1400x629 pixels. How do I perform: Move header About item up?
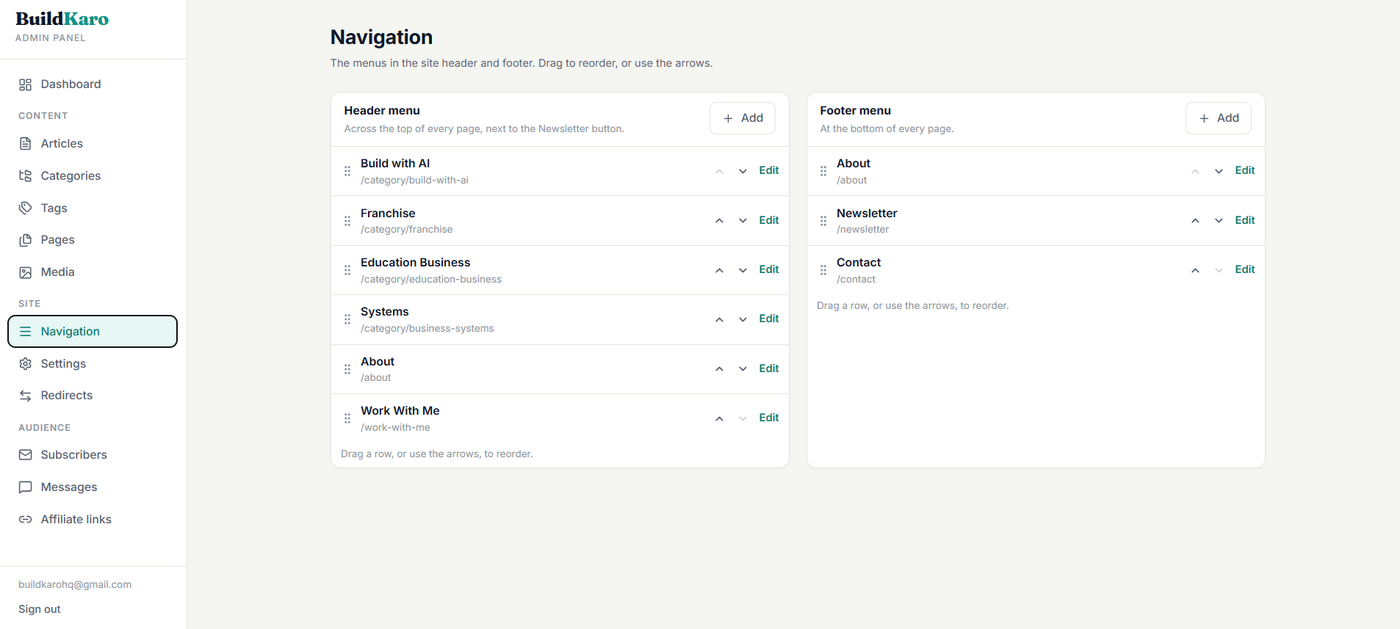pos(719,369)
